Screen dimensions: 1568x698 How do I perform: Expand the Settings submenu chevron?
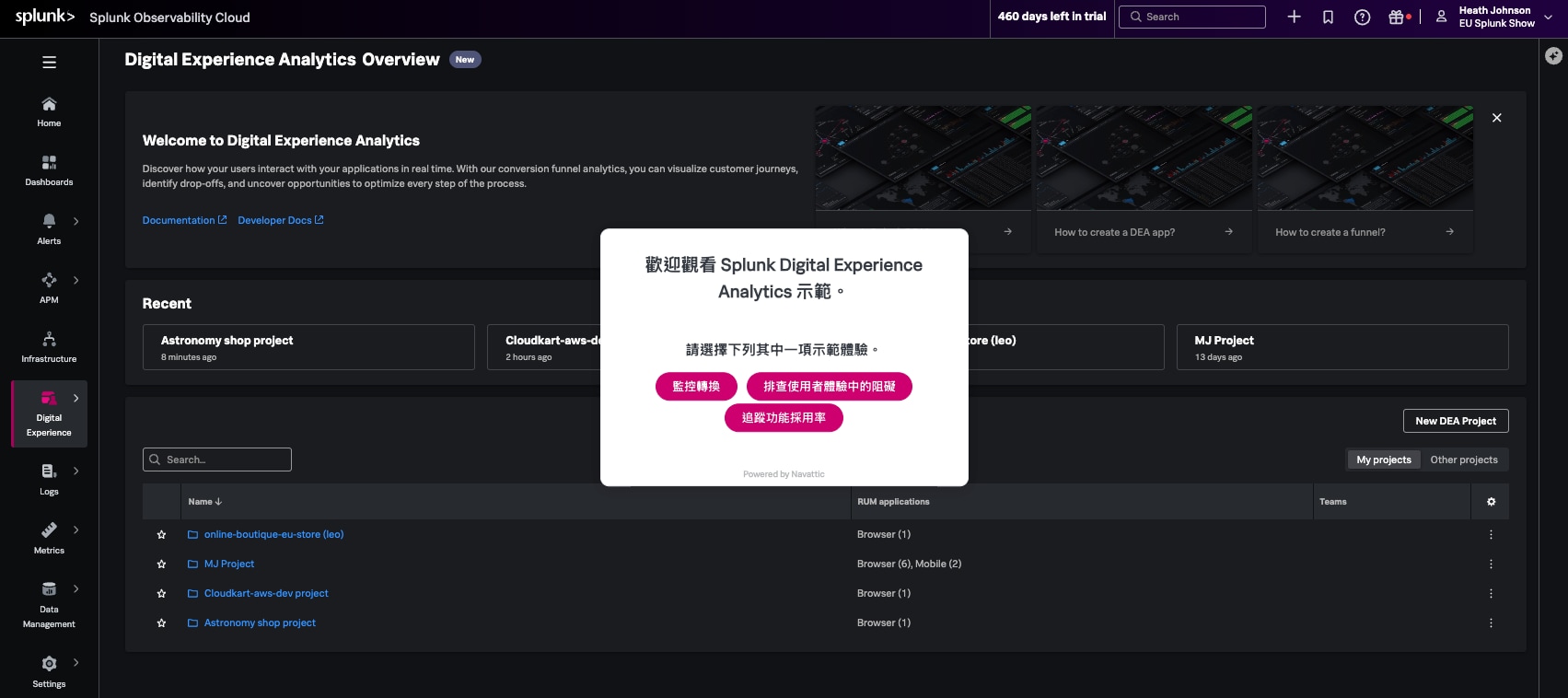coord(75,662)
